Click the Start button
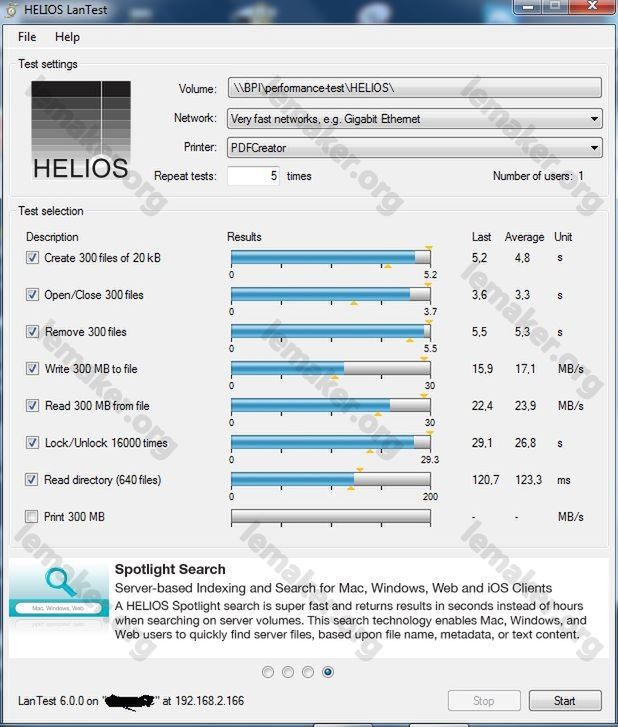This screenshot has height=727, width=618. point(565,701)
